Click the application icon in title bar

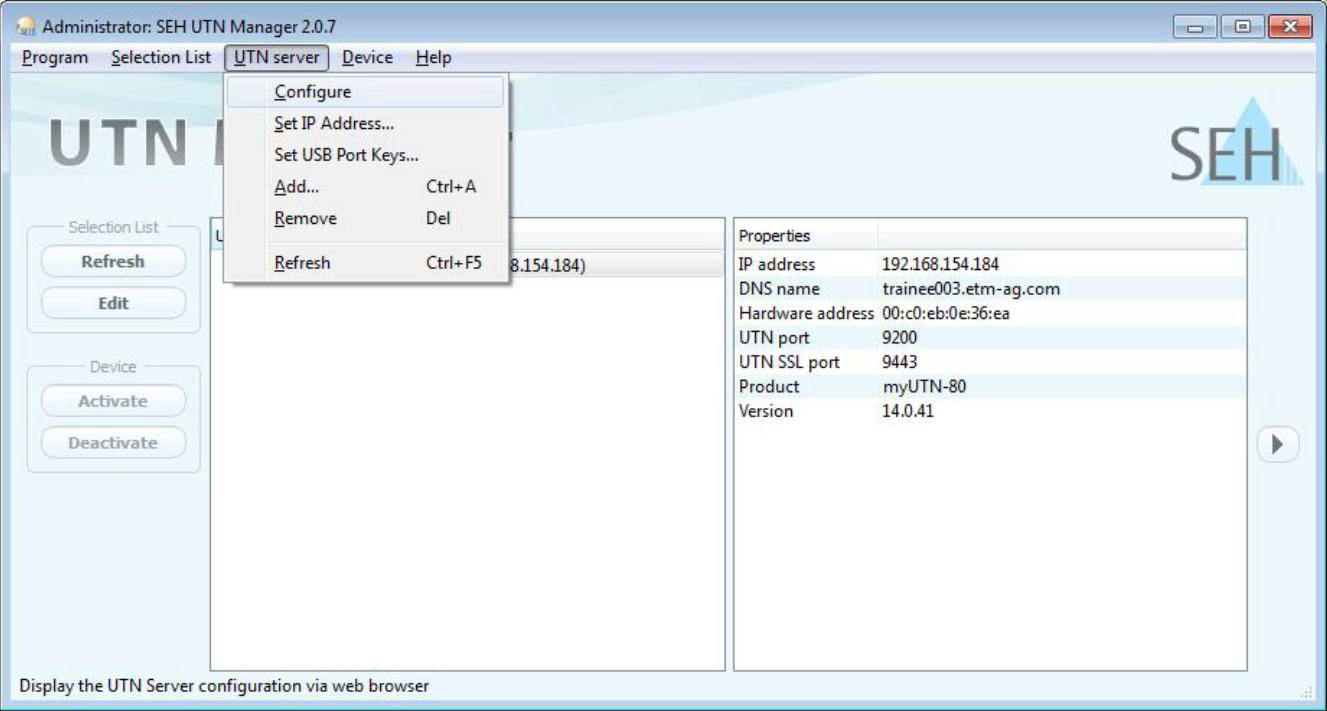[x=27, y=26]
